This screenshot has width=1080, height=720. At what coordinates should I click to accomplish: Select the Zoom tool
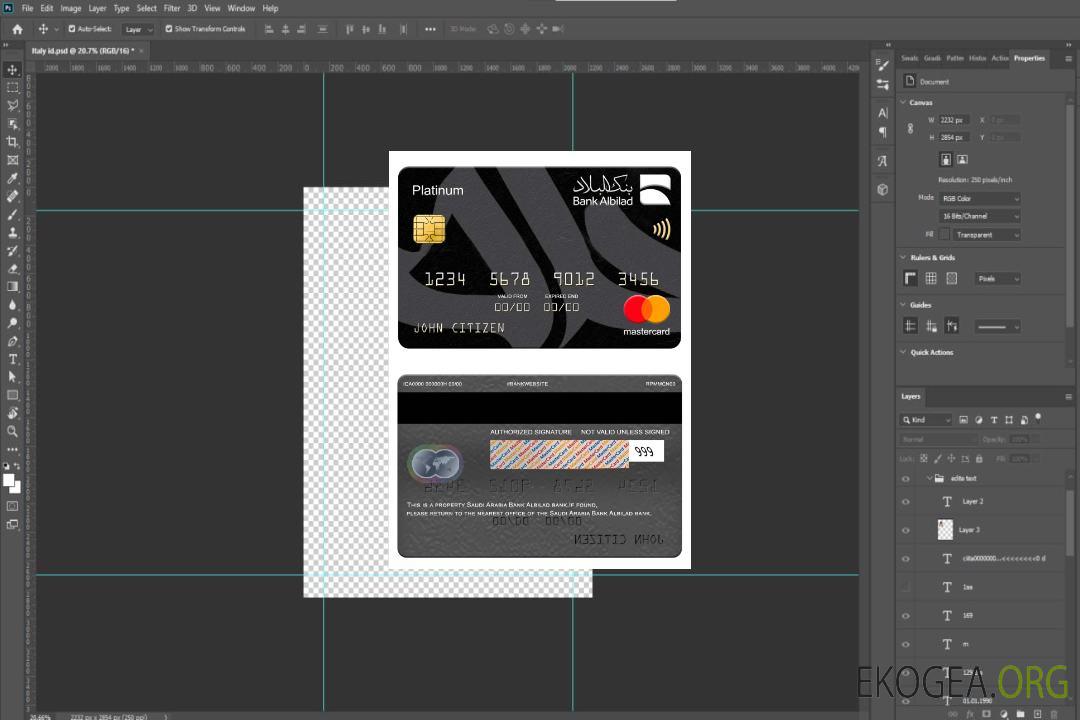(12, 431)
